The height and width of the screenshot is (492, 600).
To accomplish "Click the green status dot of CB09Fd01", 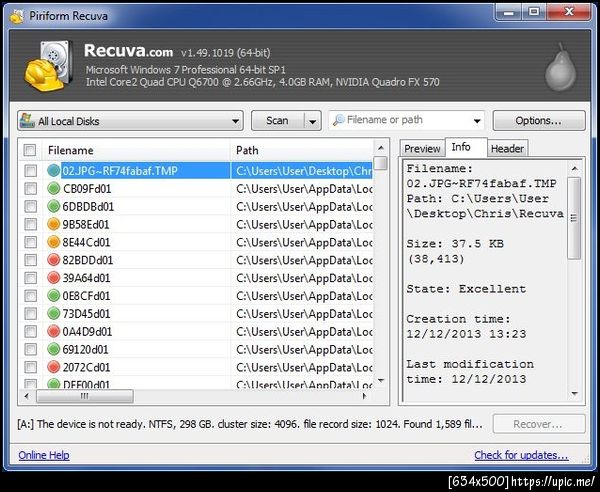I will [x=54, y=189].
